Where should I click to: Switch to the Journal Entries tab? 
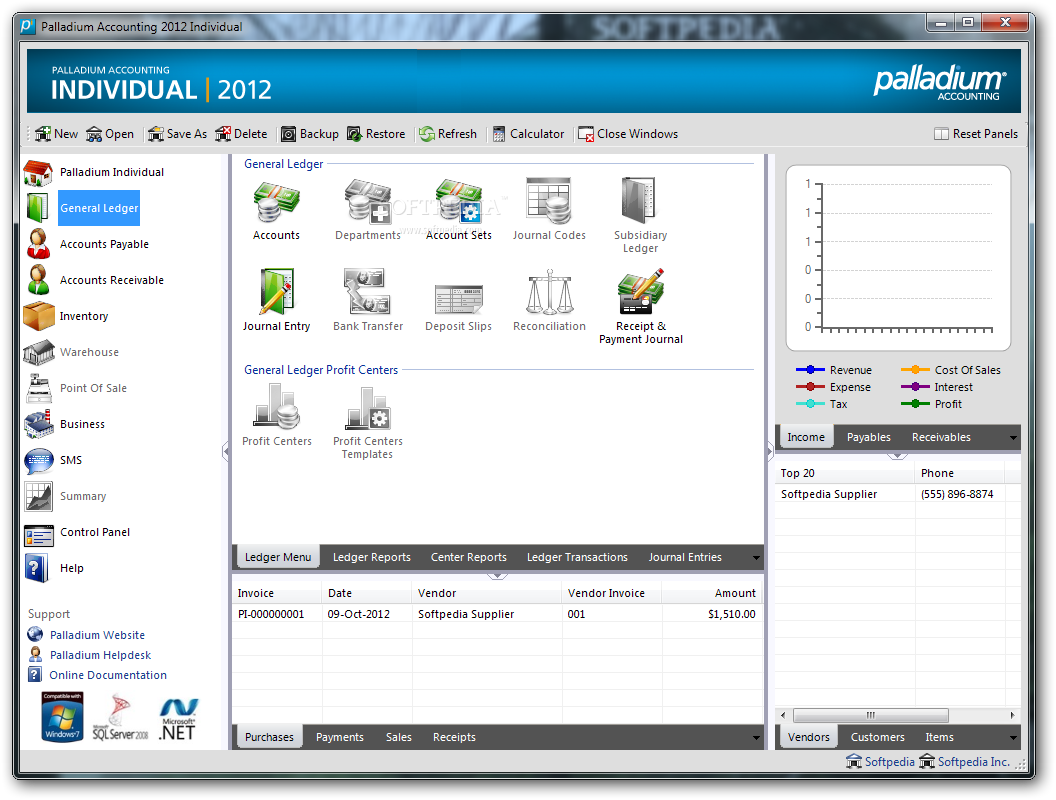click(x=685, y=558)
